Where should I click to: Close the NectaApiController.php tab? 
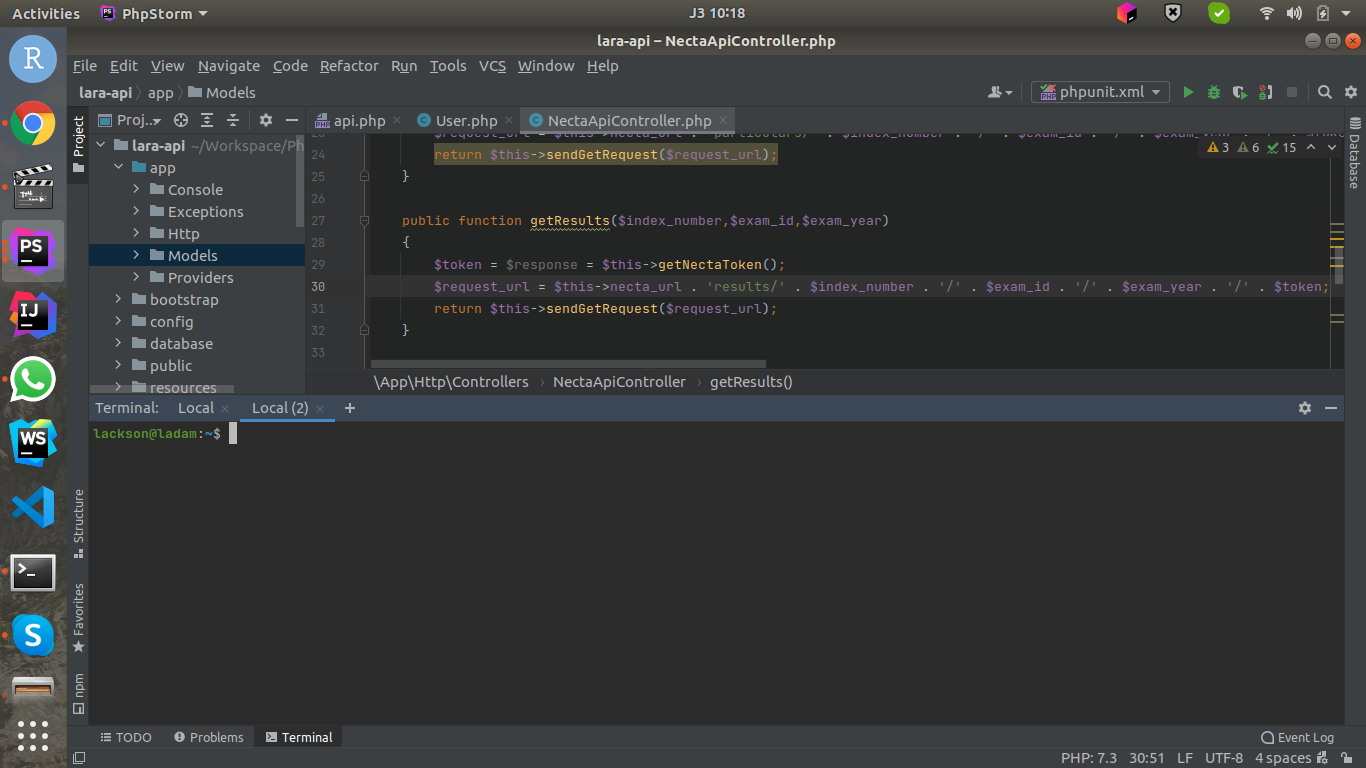coord(723,120)
